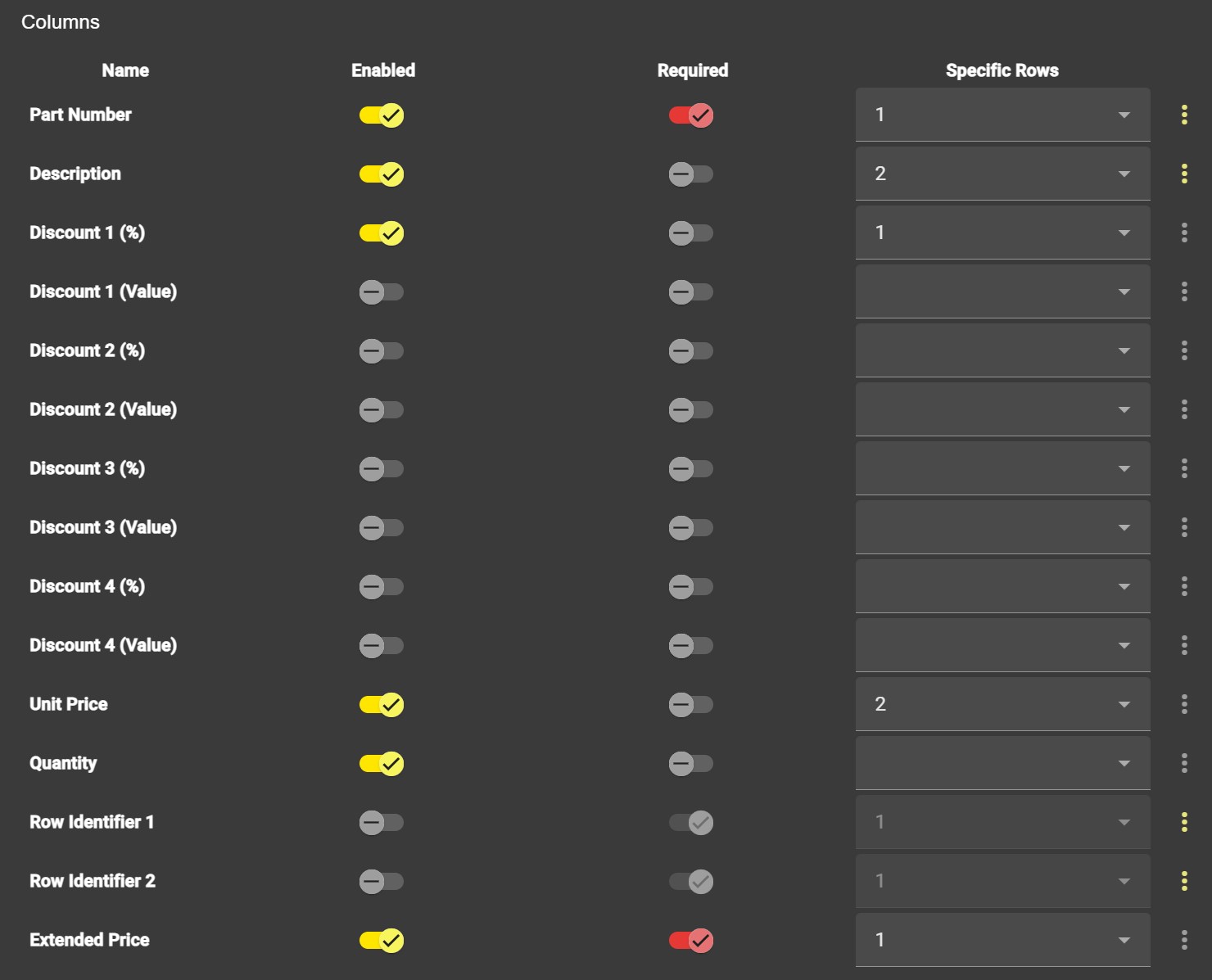
Task: Click the kebab menu beside Description row
Action: 1185,174
